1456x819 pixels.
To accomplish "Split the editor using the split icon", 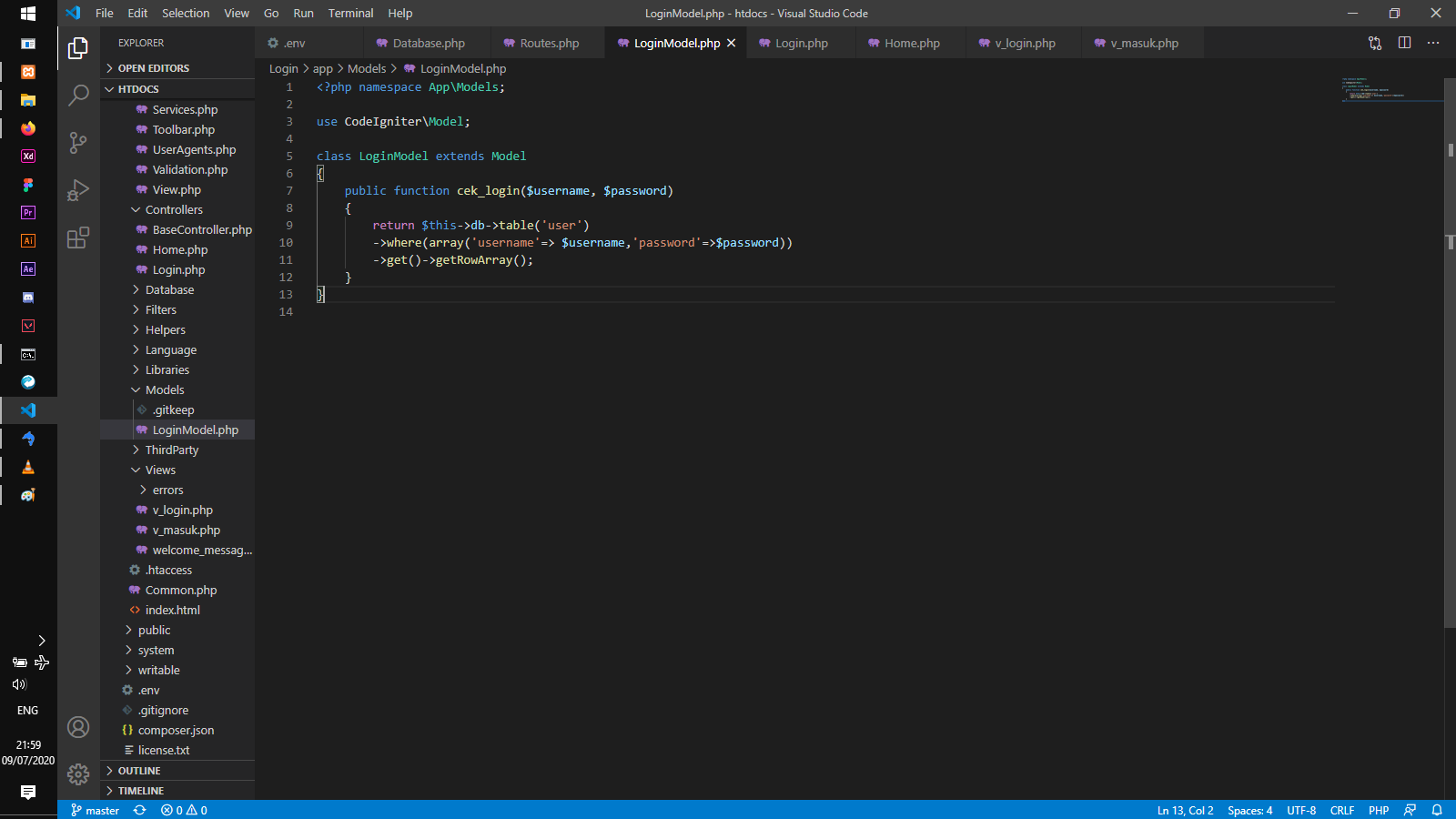I will (x=1405, y=42).
